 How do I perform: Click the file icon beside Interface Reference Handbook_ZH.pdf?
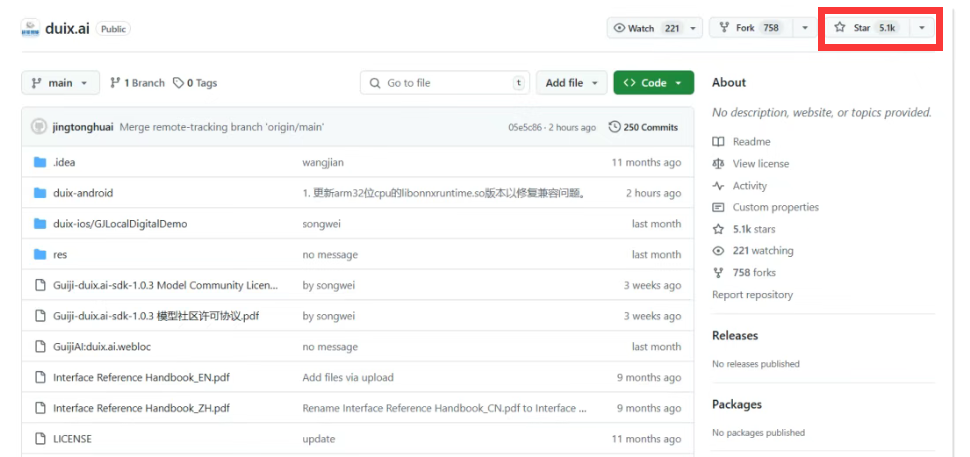click(40, 408)
